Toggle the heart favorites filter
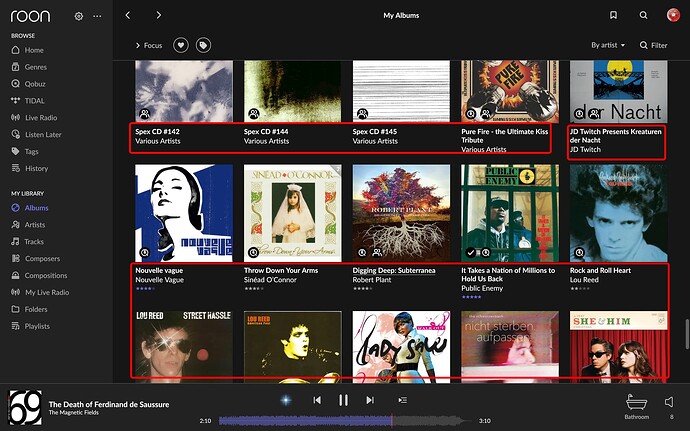Screen dimensions: 690x431 point(180,45)
